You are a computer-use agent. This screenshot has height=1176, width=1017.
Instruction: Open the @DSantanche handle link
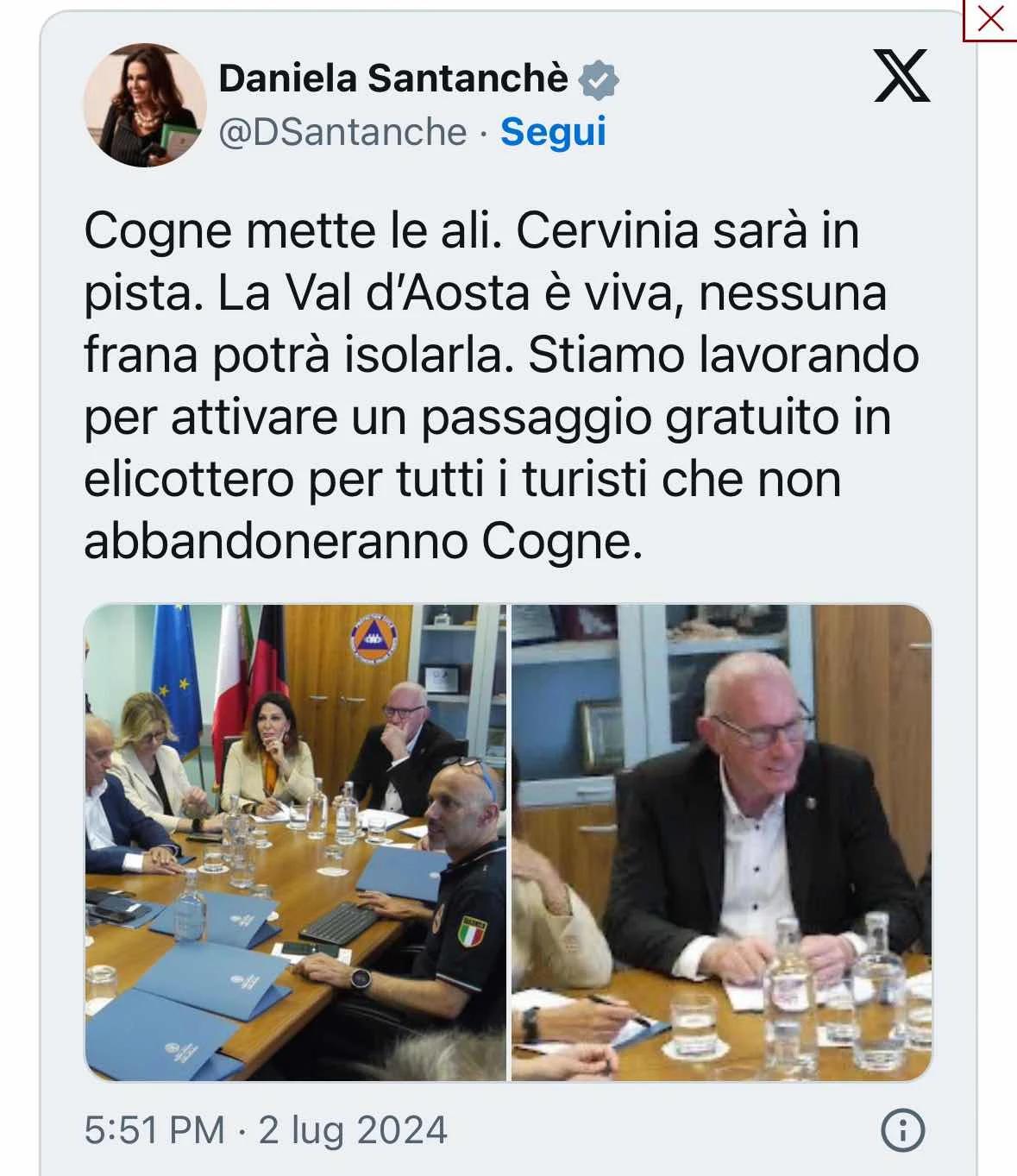click(x=342, y=132)
